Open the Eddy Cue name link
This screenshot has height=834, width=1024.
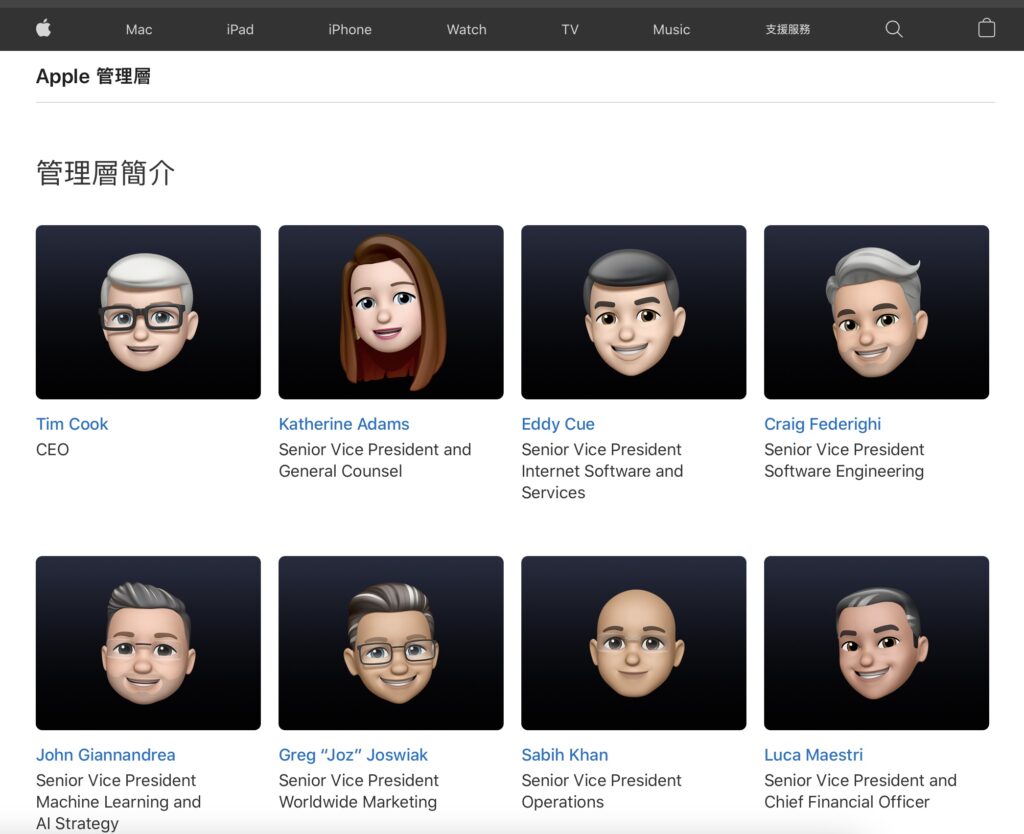pos(558,424)
